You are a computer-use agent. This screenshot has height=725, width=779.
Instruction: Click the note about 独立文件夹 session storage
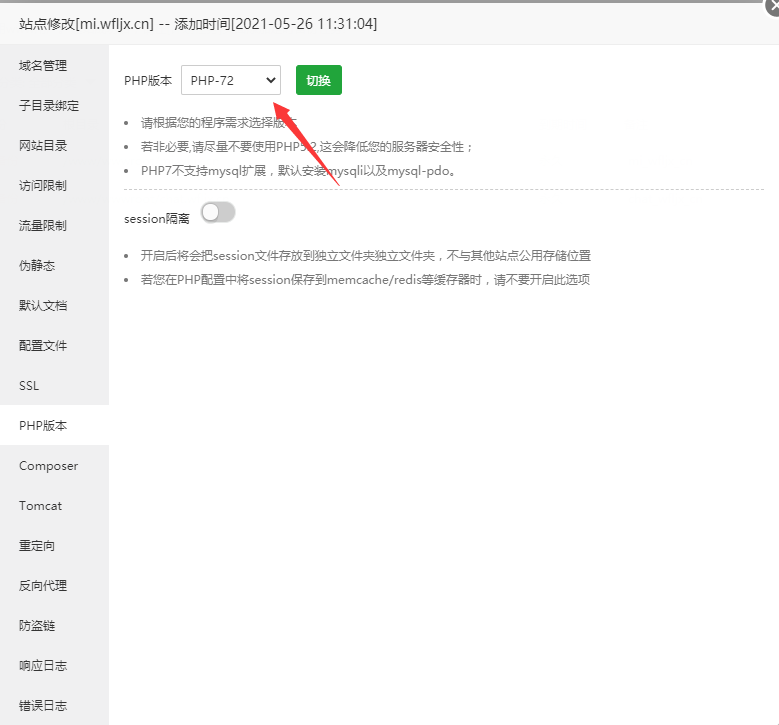[366, 255]
